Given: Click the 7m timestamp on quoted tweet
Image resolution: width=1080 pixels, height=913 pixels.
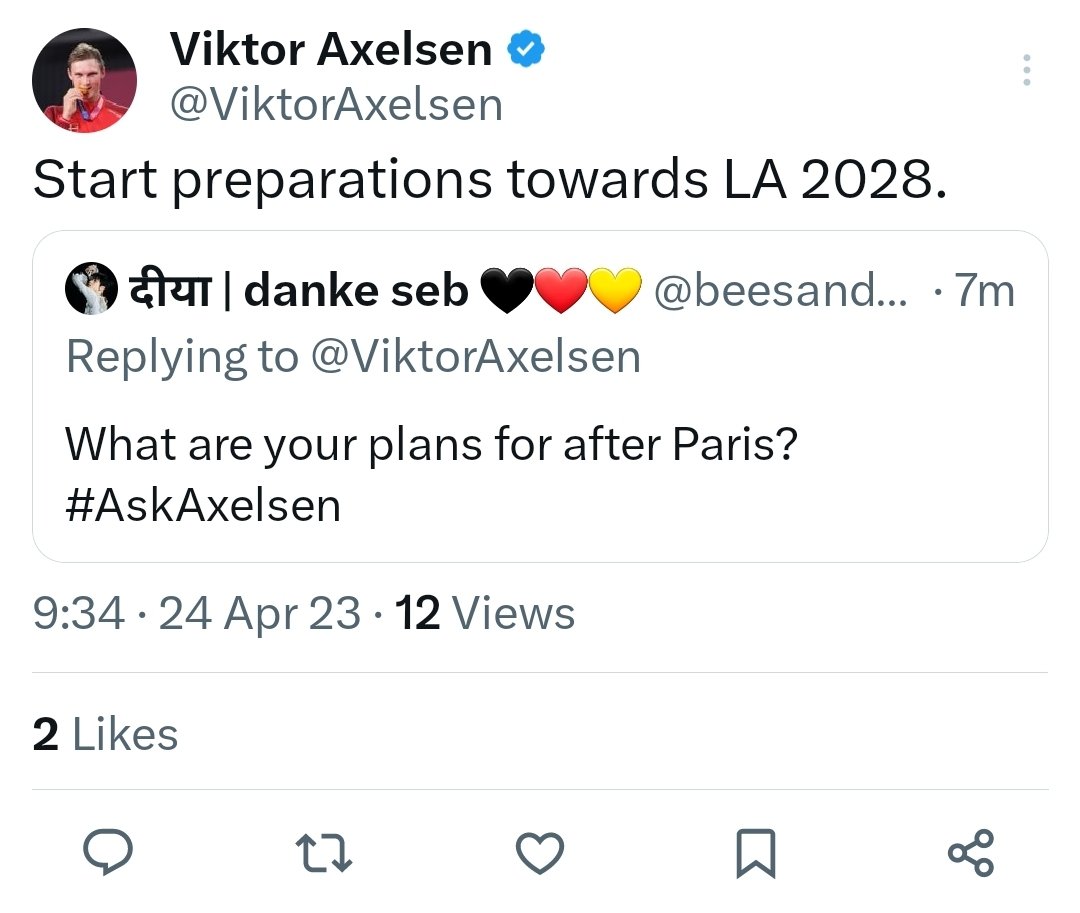Looking at the screenshot, I should click(x=984, y=291).
